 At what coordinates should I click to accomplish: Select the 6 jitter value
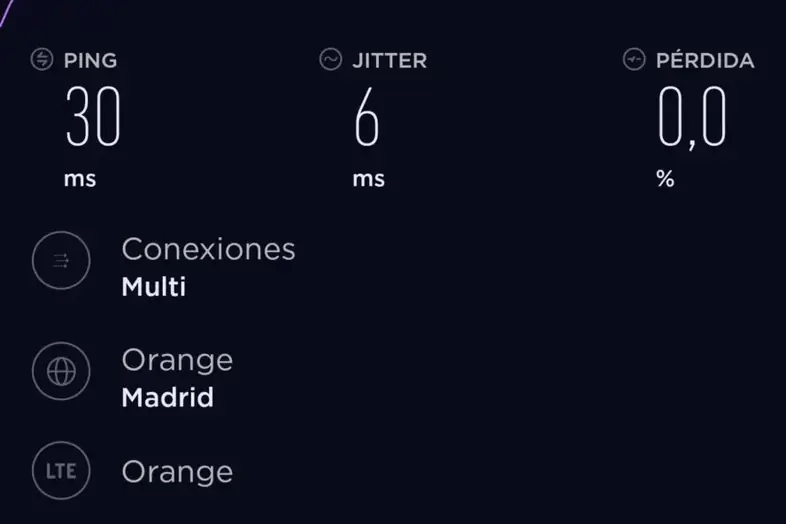pyautogui.click(x=366, y=116)
